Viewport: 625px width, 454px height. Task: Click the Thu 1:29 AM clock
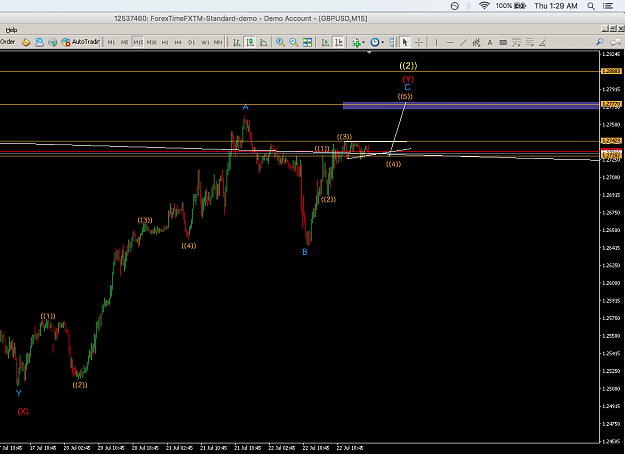tap(556, 6)
